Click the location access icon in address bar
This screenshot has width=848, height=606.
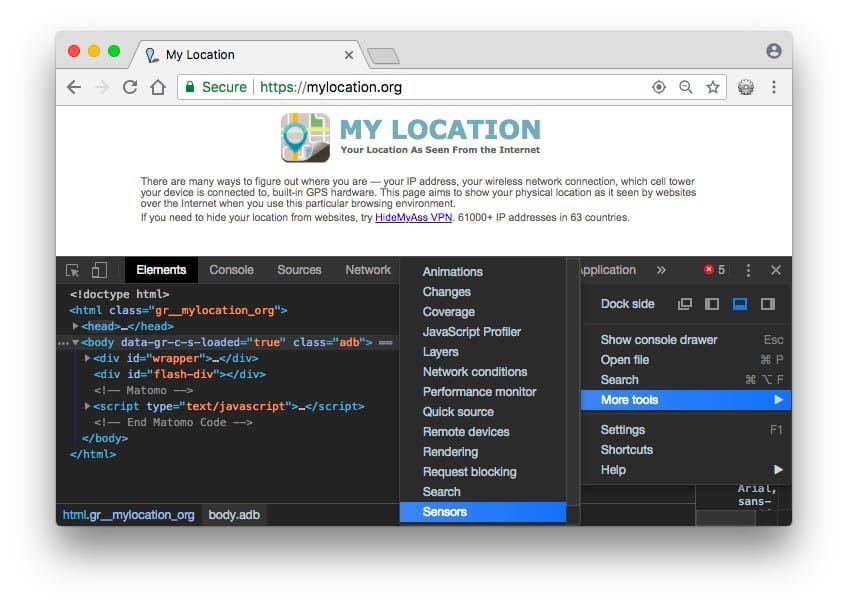pos(658,87)
